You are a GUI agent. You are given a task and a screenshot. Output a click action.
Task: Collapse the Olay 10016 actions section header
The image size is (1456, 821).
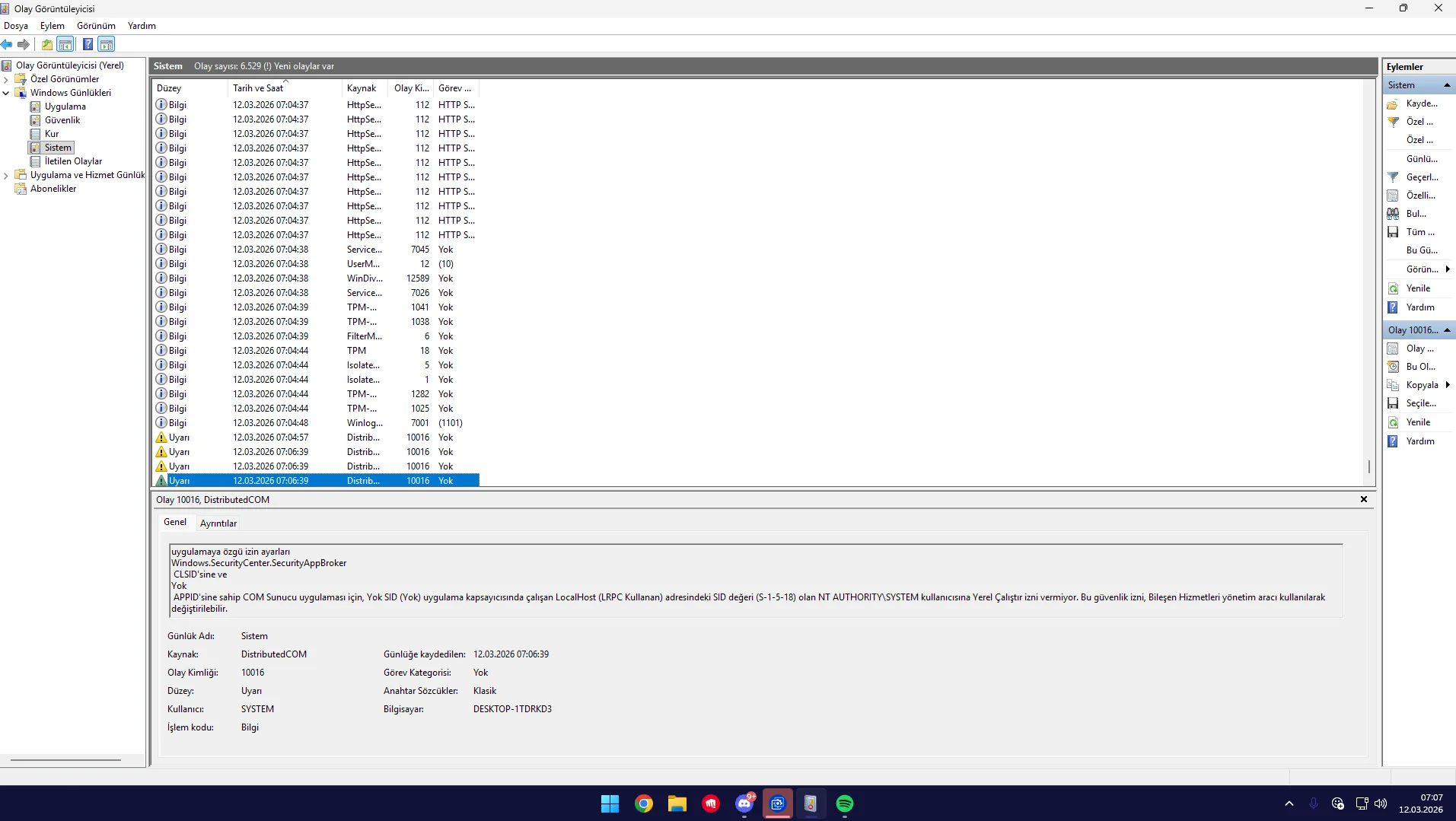pos(1447,330)
